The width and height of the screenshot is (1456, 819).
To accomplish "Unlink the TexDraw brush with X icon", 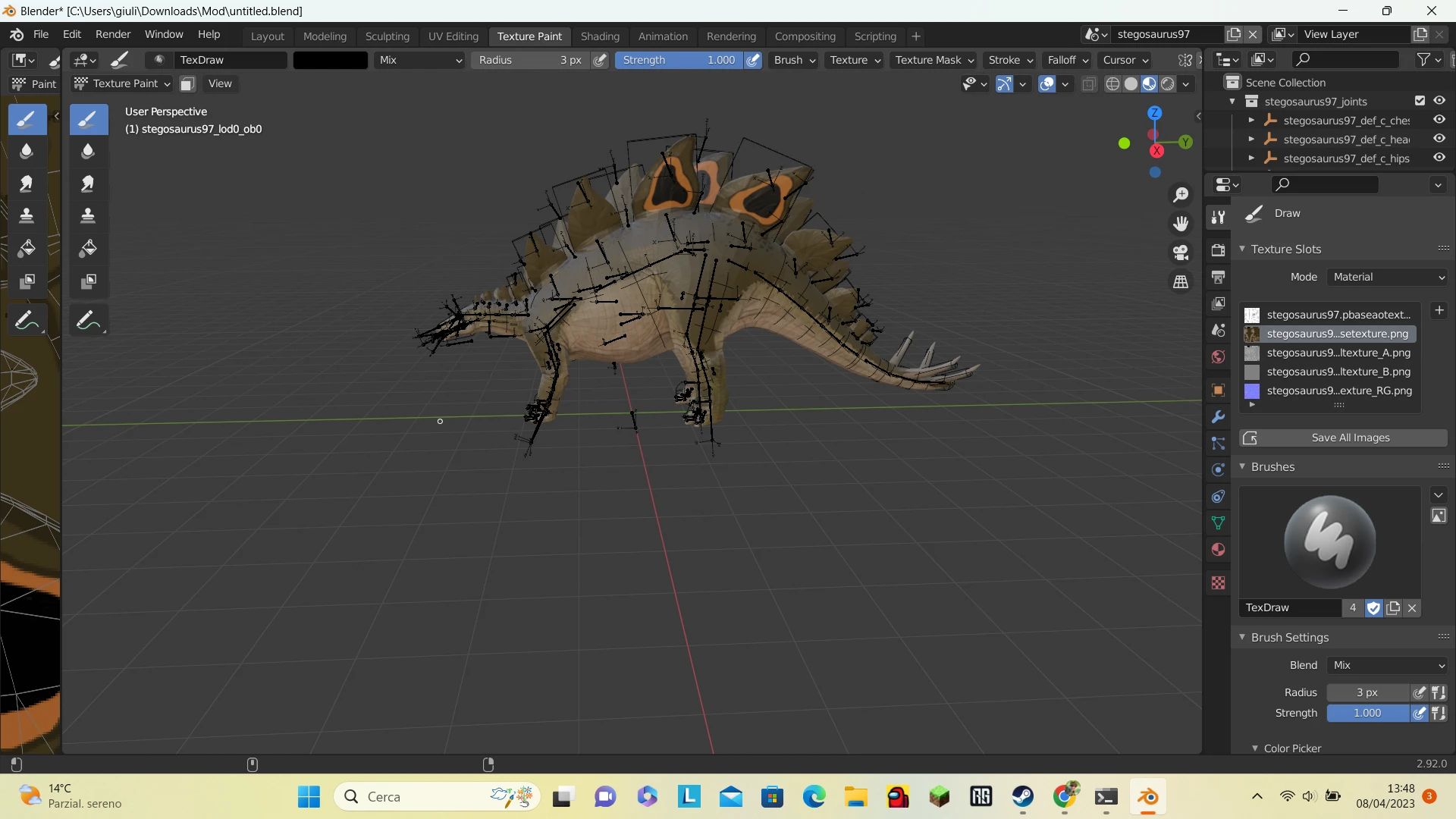I will tap(1412, 607).
